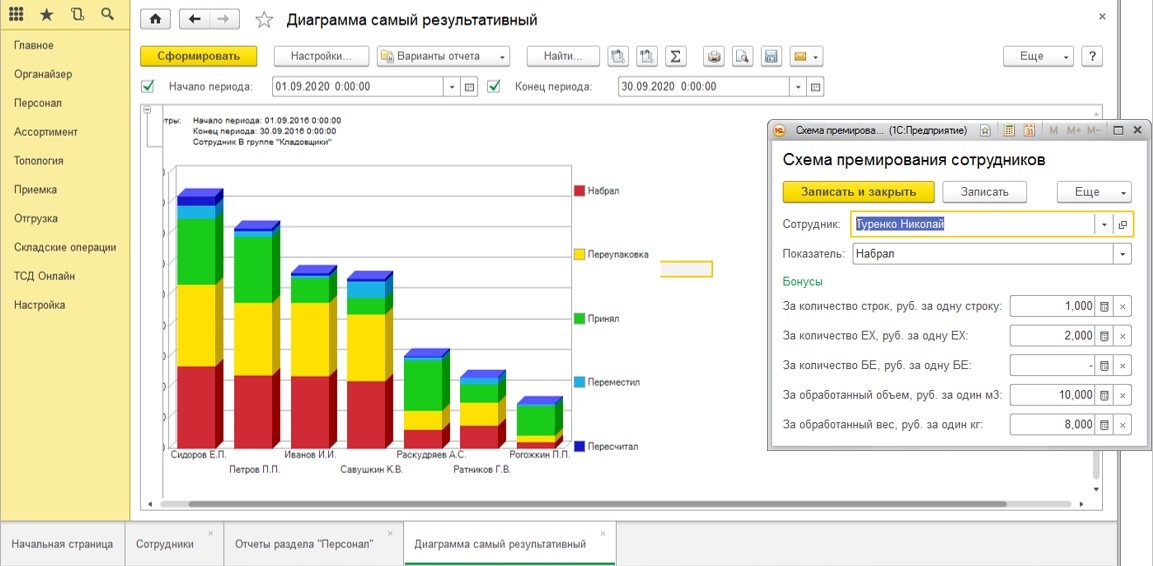Click the home button above the report
1153x566 pixels.
coord(154,20)
